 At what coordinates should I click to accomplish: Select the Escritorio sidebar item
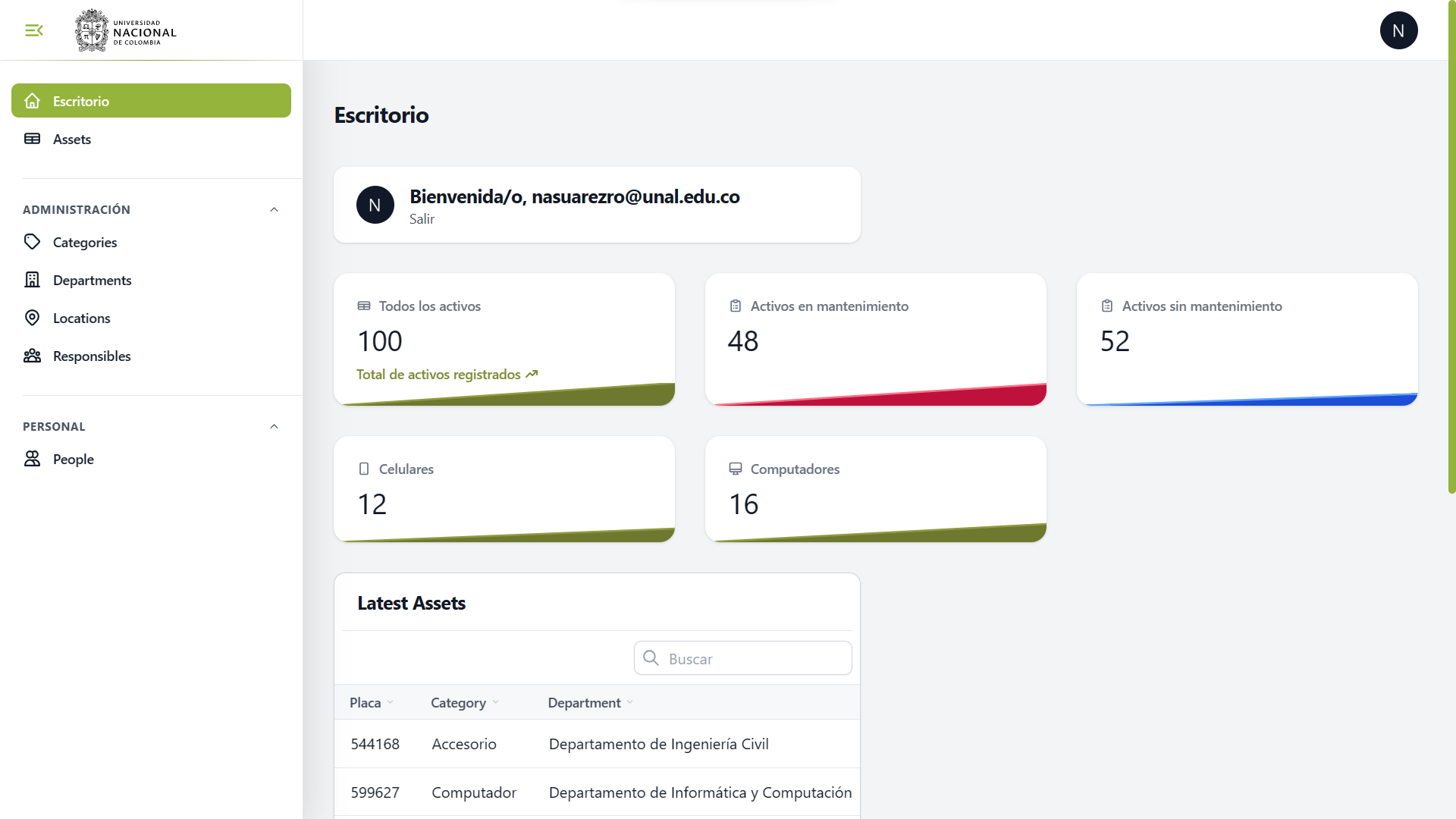[151, 101]
